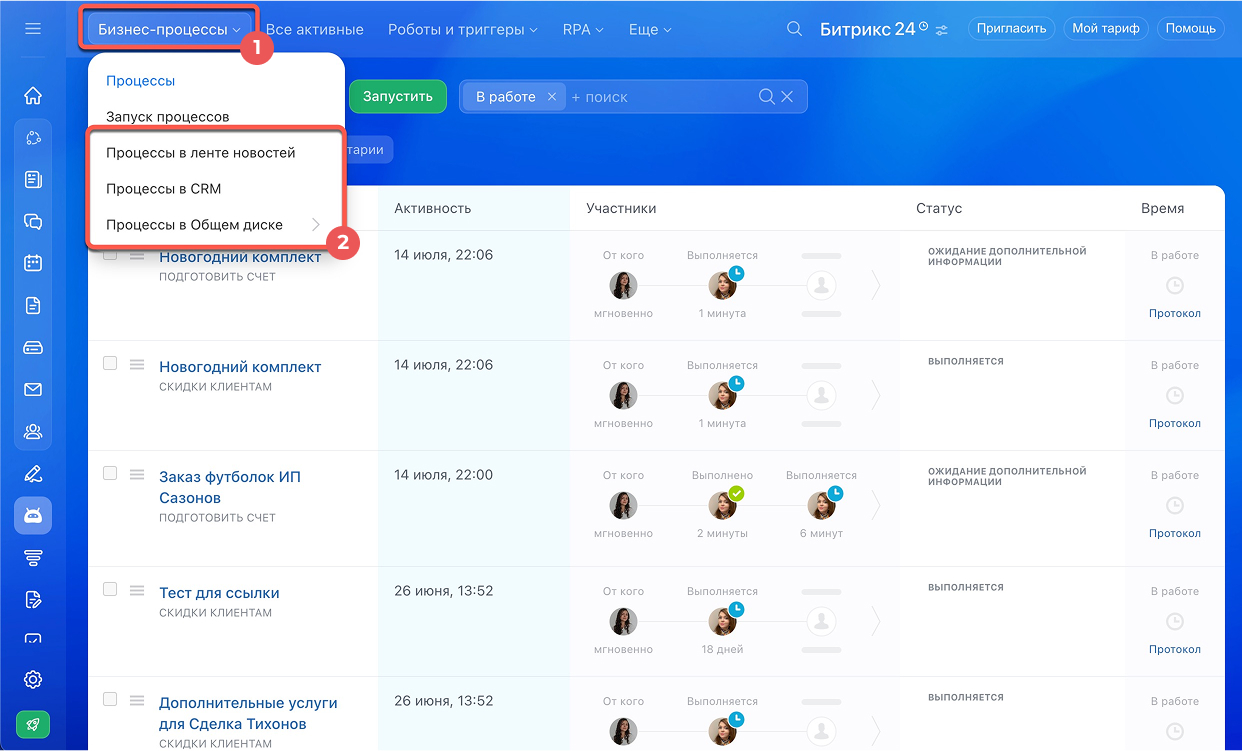
Task: Open the people groups icon in sidebar
Action: 33,432
